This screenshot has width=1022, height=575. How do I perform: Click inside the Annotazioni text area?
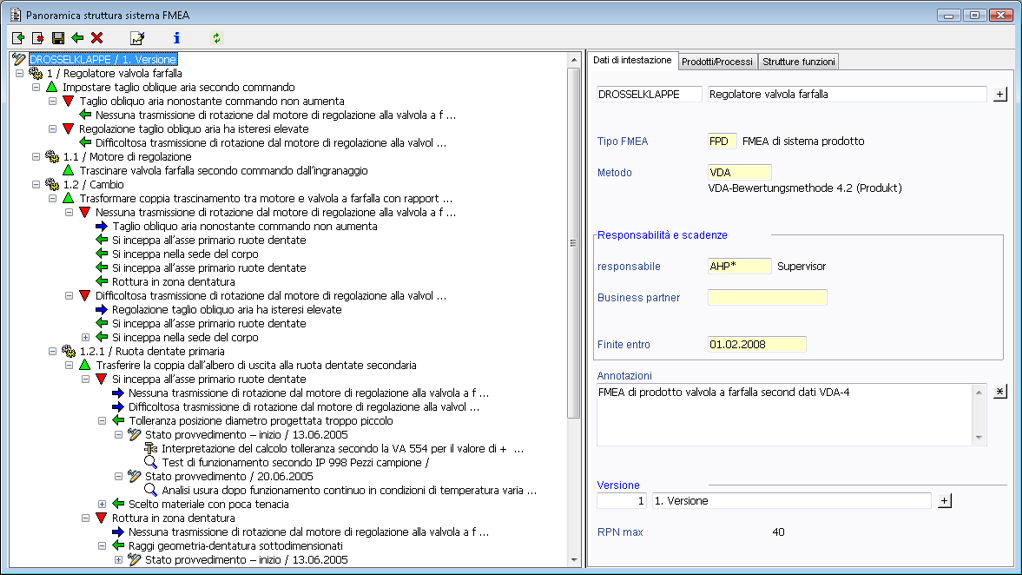pos(785,415)
